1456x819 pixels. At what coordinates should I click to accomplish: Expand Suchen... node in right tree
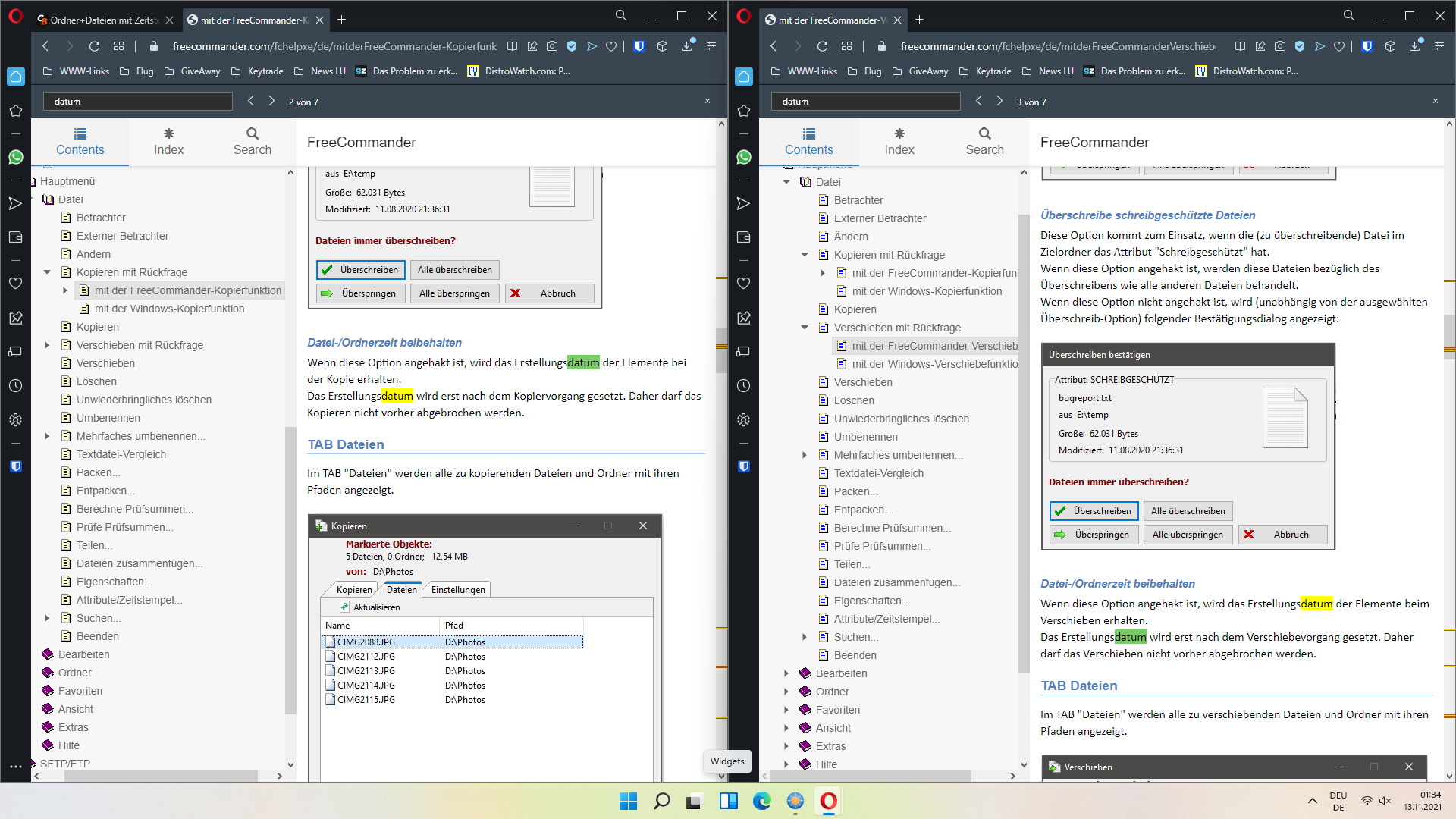(805, 637)
